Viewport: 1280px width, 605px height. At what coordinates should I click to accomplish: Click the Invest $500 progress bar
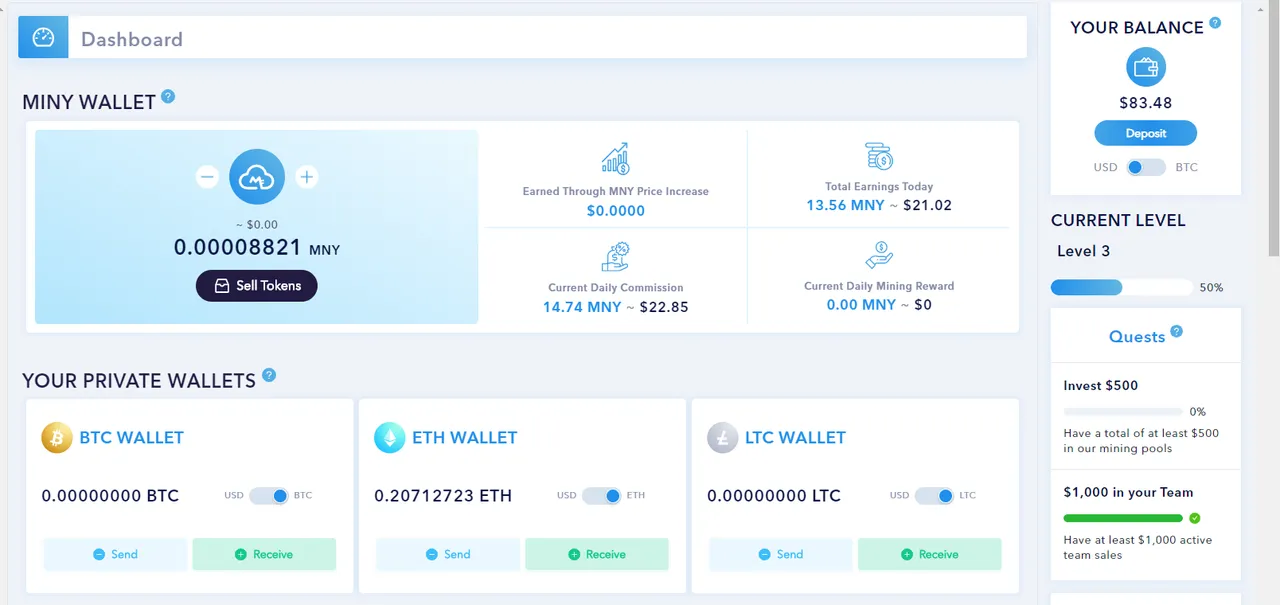tap(1123, 411)
